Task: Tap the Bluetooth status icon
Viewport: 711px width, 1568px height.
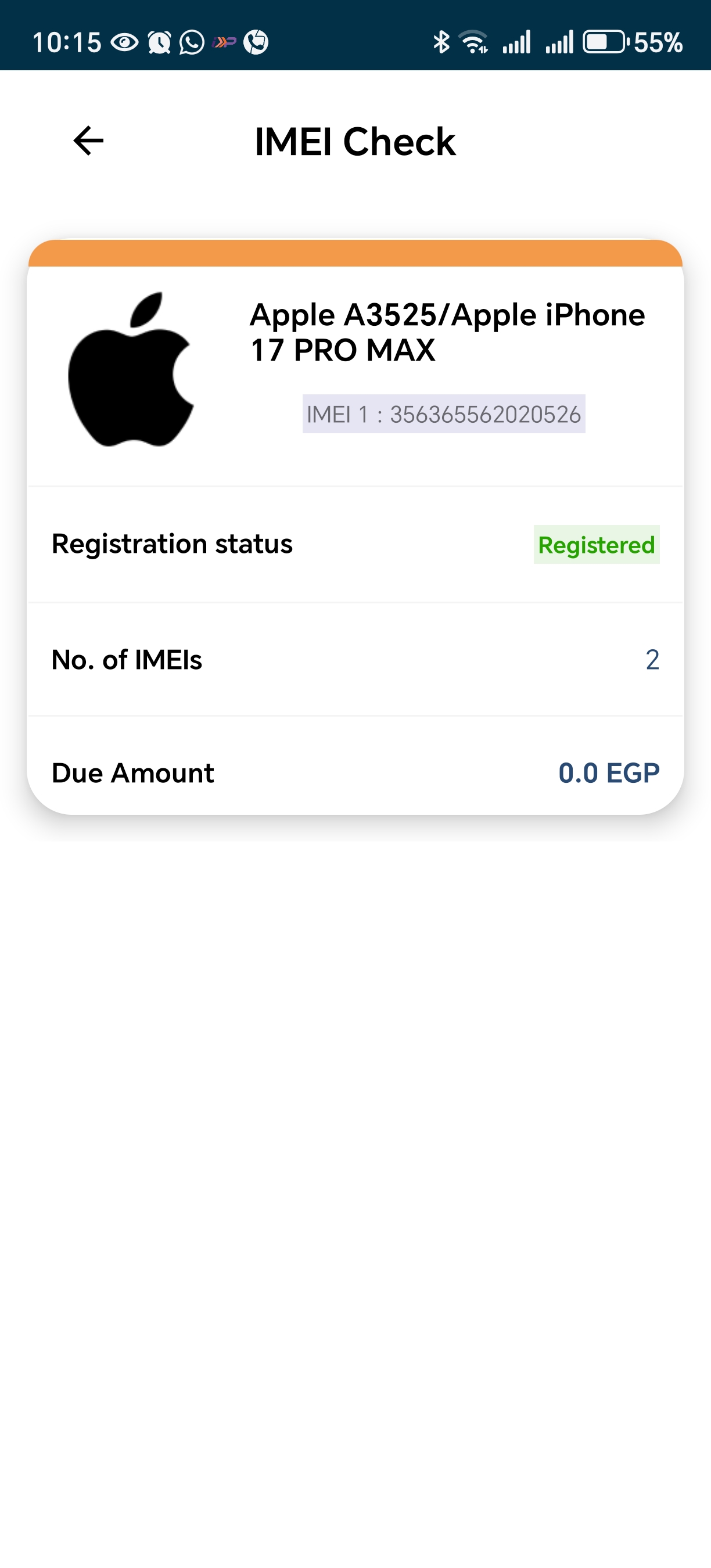Action: click(441, 42)
